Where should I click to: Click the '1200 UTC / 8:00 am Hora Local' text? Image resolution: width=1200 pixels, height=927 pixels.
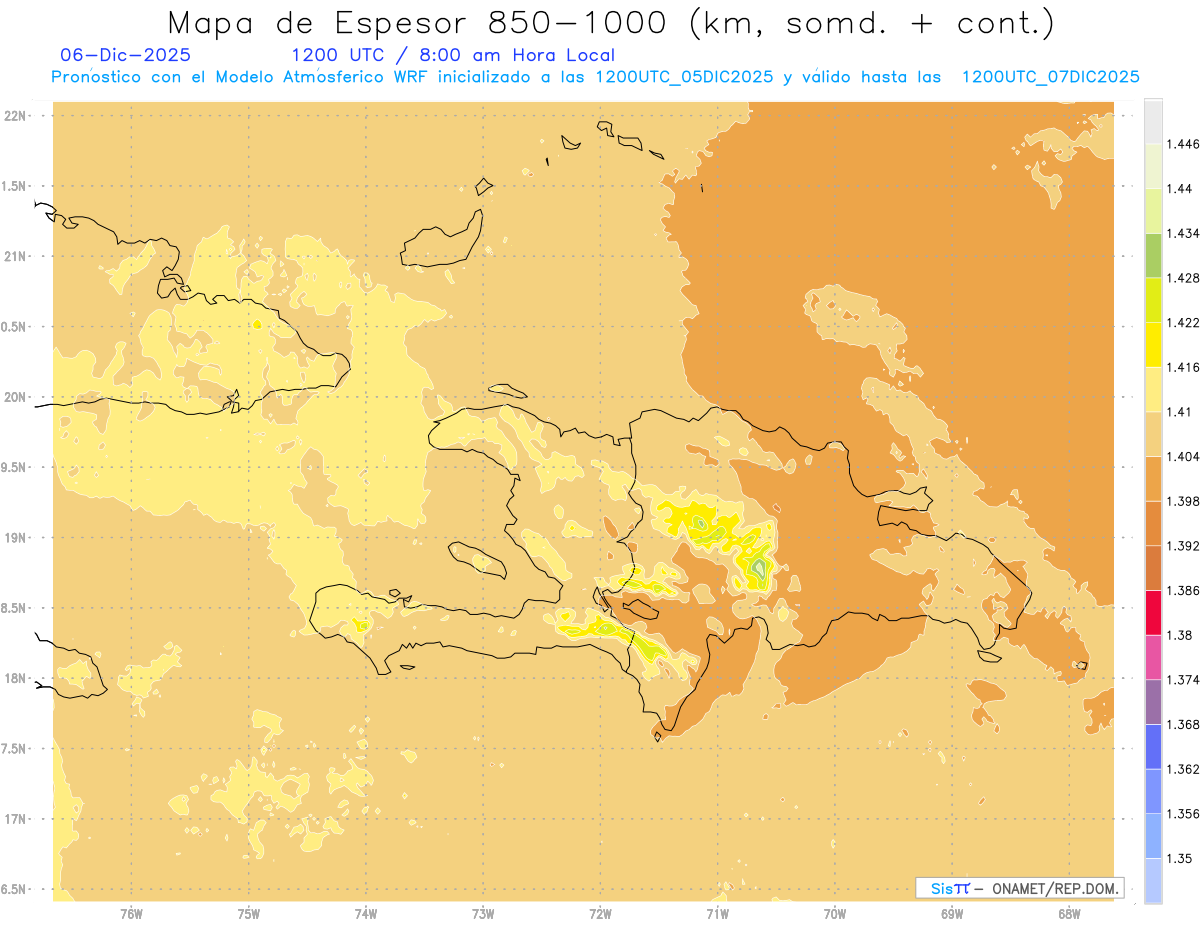[453, 56]
